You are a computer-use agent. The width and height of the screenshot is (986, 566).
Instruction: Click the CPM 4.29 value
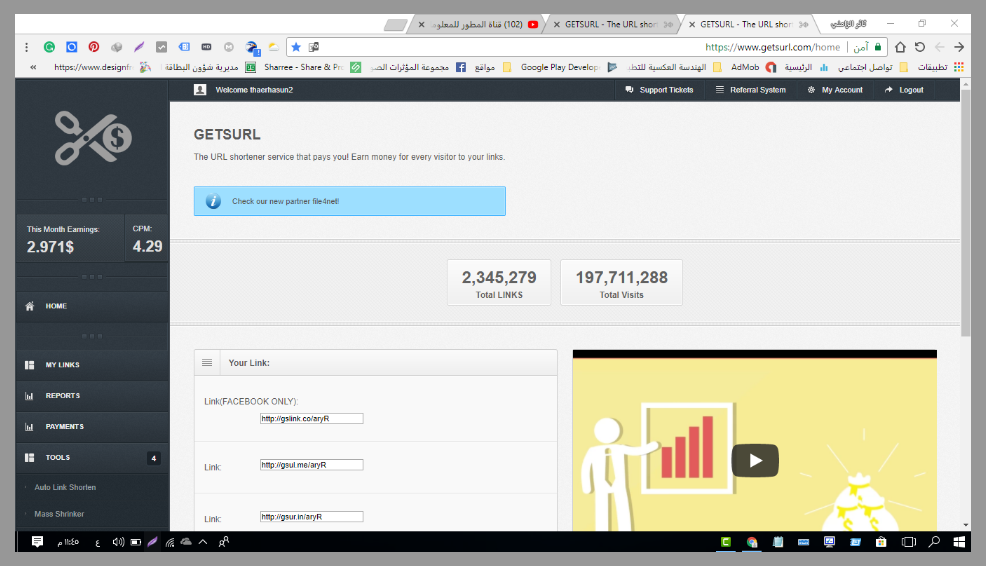click(x=147, y=247)
